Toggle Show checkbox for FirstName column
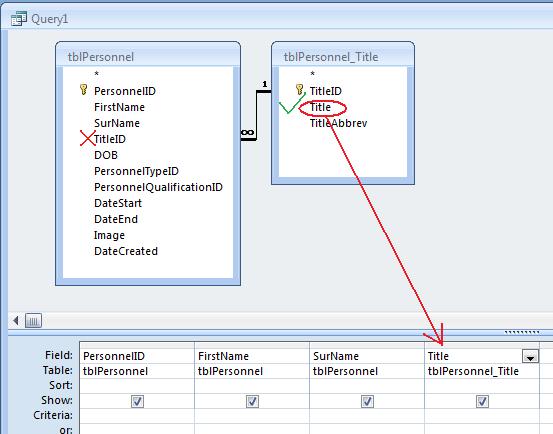Viewport: 553px width, 434px height. point(252,401)
